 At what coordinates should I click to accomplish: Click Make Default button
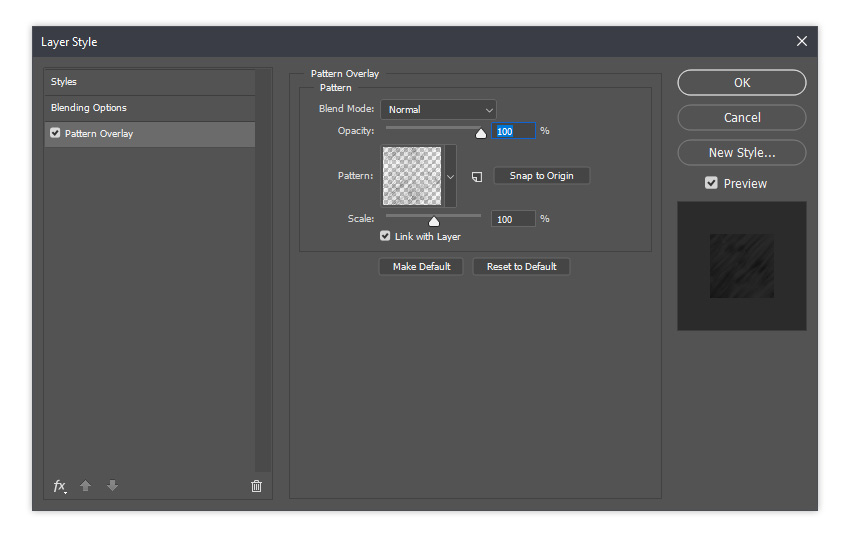pos(421,267)
